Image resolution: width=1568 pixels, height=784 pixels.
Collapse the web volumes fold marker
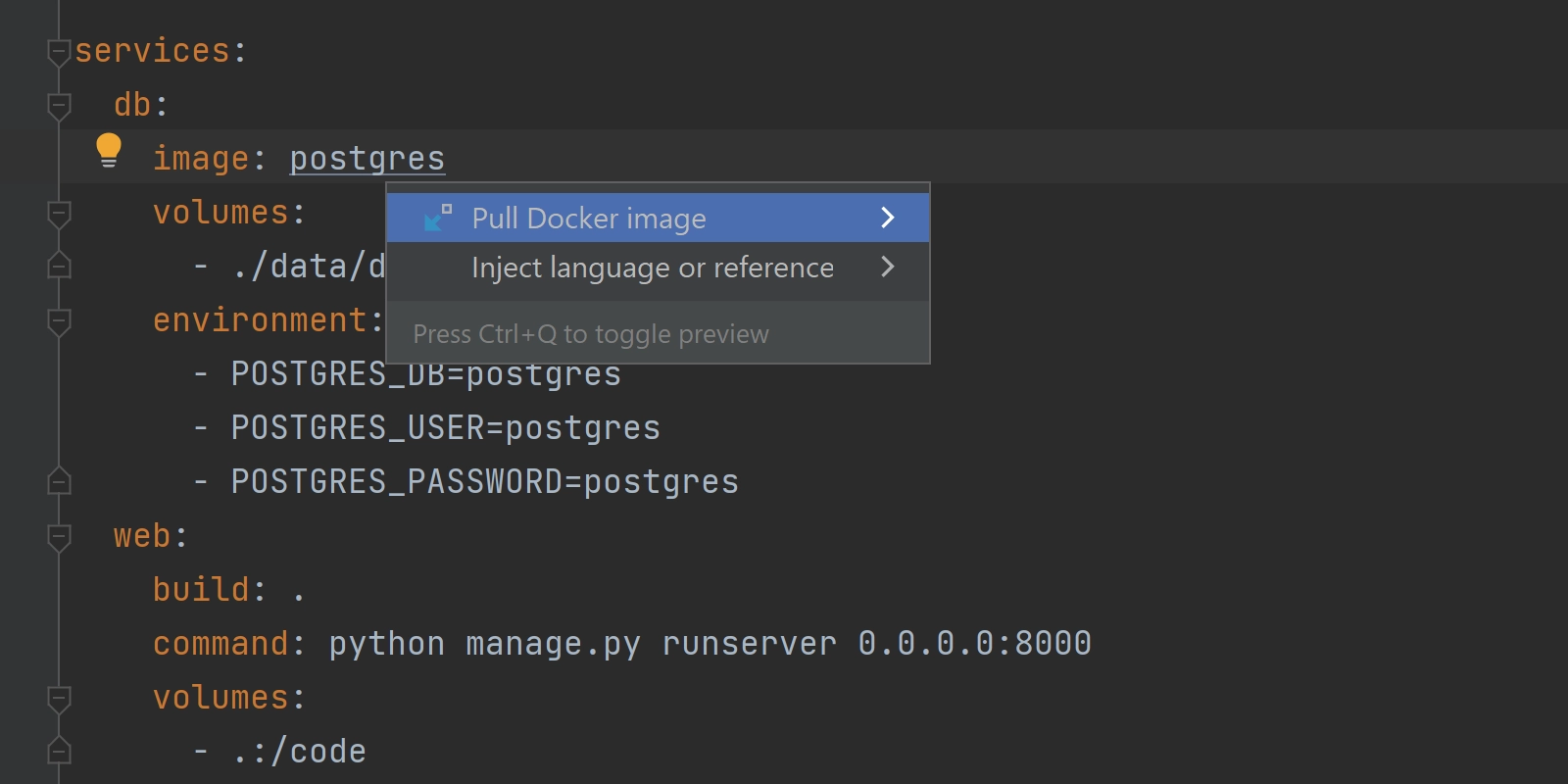[59, 699]
